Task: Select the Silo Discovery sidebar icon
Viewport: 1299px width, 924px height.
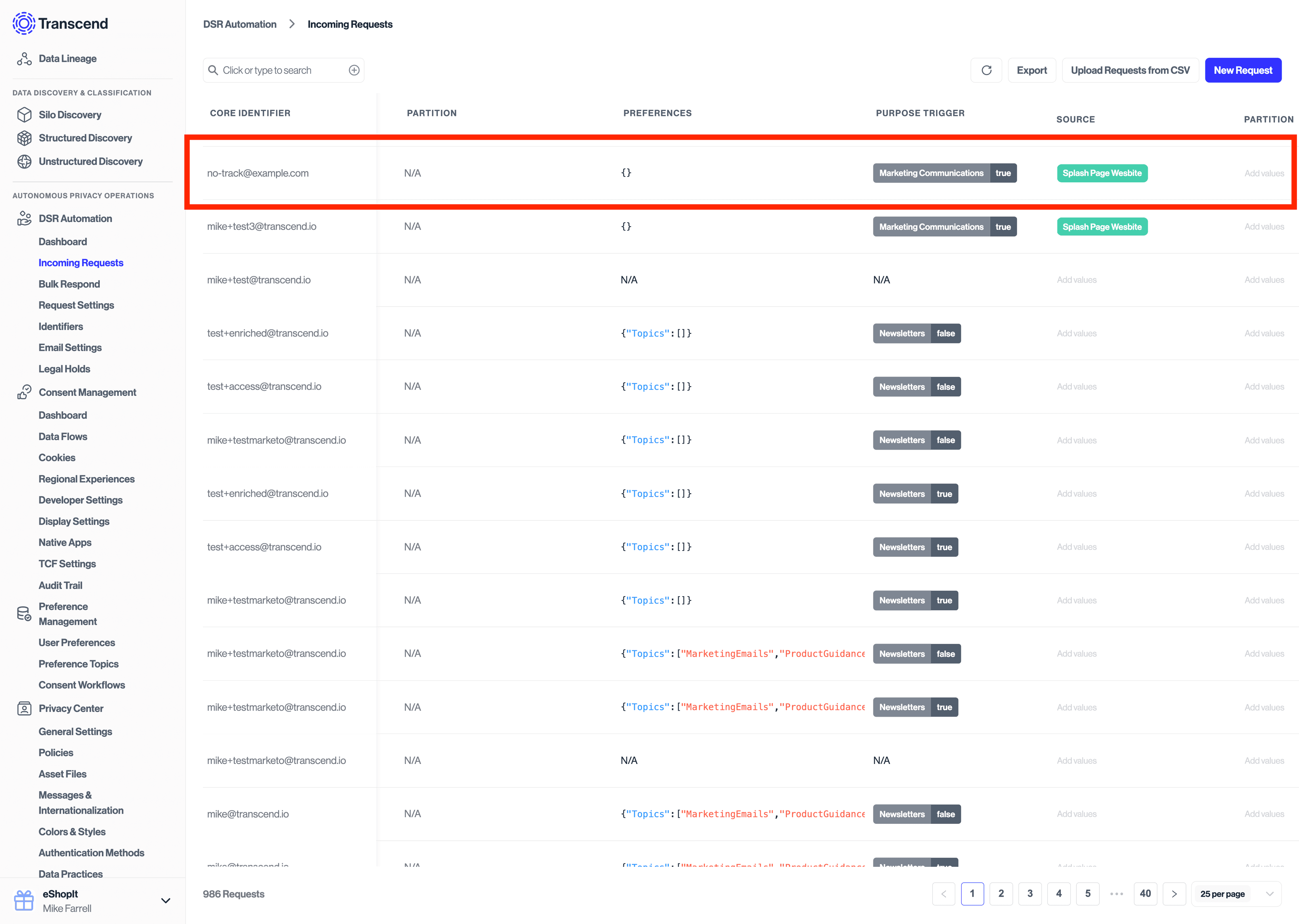Action: (24, 114)
